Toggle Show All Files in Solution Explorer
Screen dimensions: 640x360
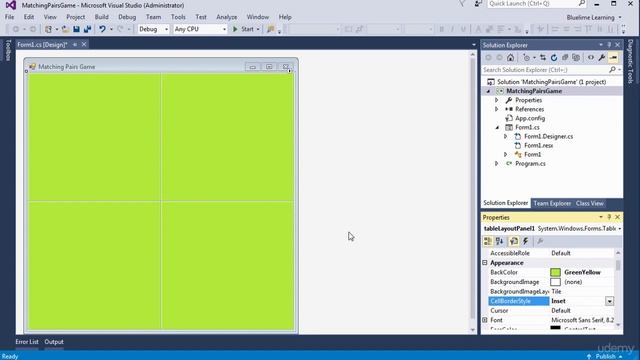pos(576,58)
